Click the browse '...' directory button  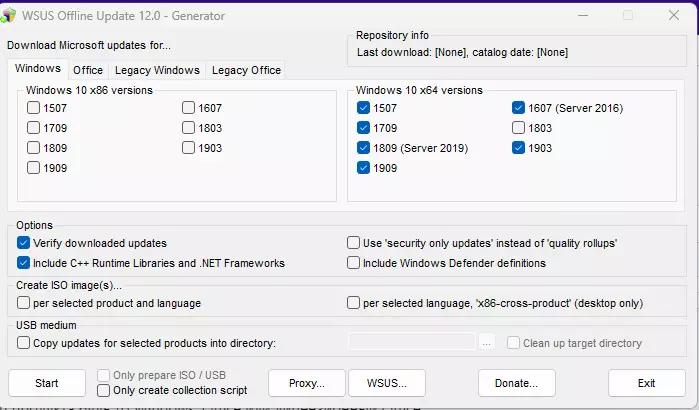point(486,342)
